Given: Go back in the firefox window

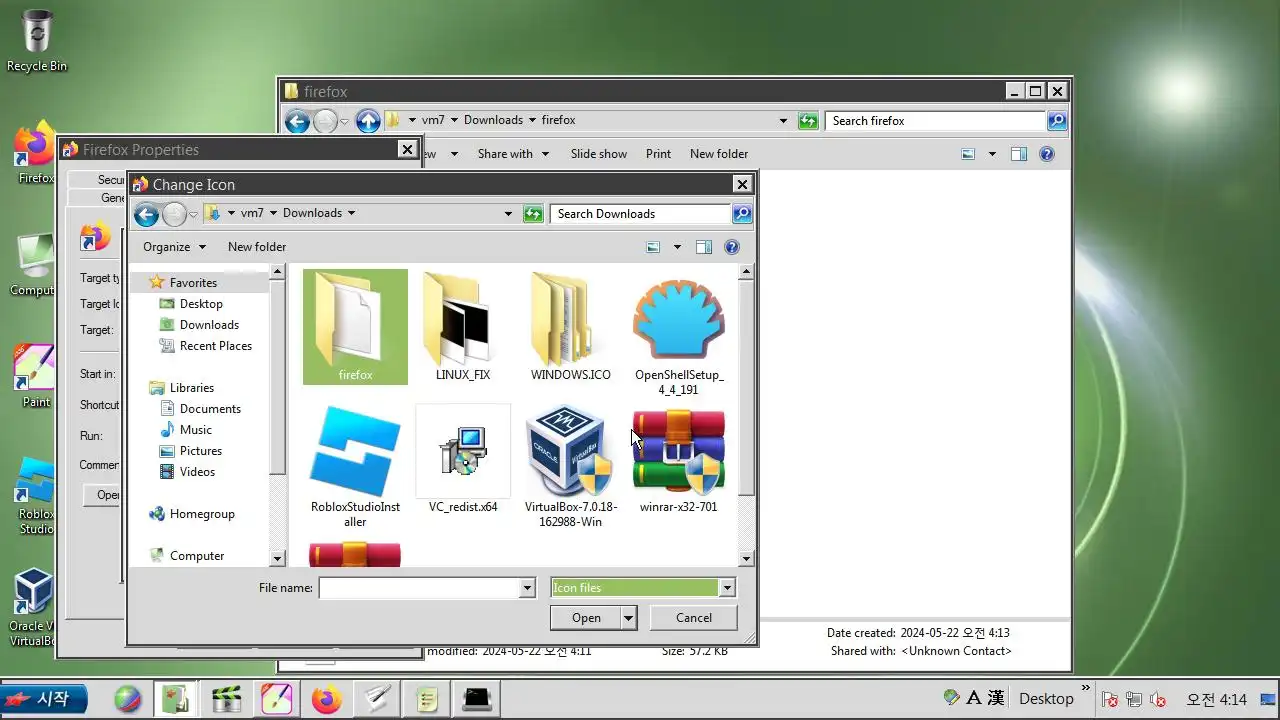Looking at the screenshot, I should tap(297, 121).
